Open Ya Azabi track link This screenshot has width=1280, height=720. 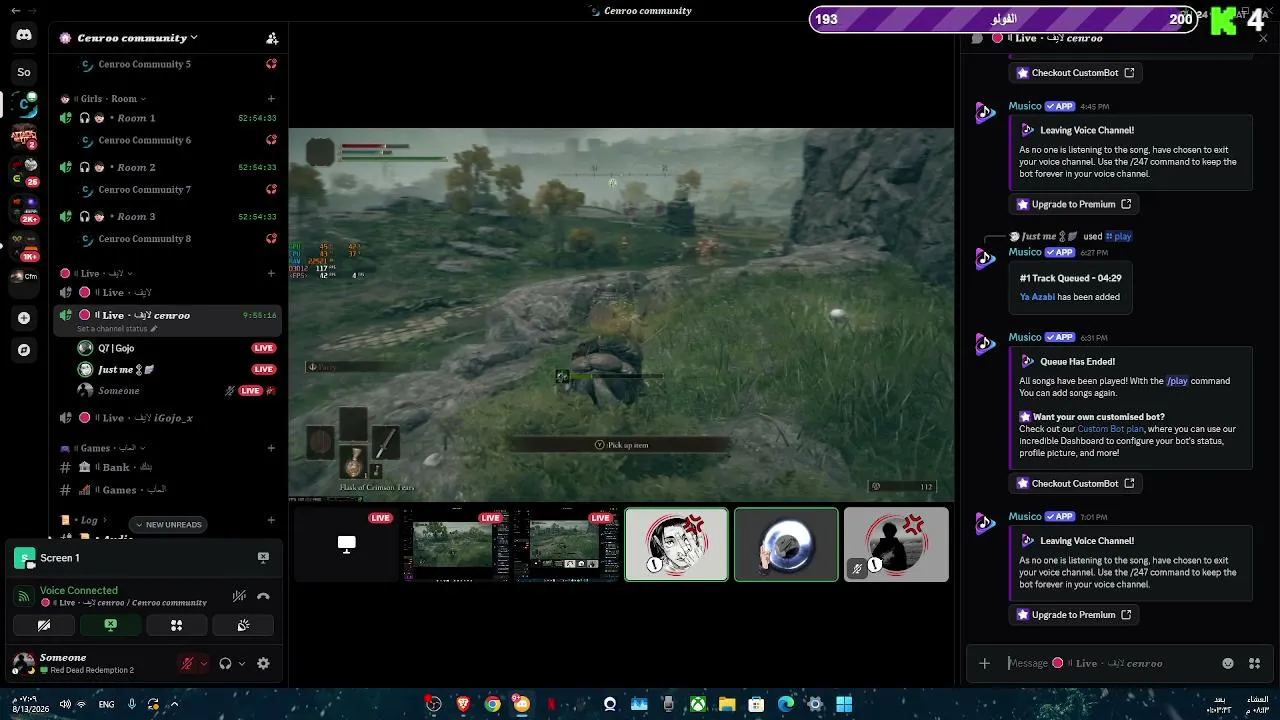point(1037,297)
